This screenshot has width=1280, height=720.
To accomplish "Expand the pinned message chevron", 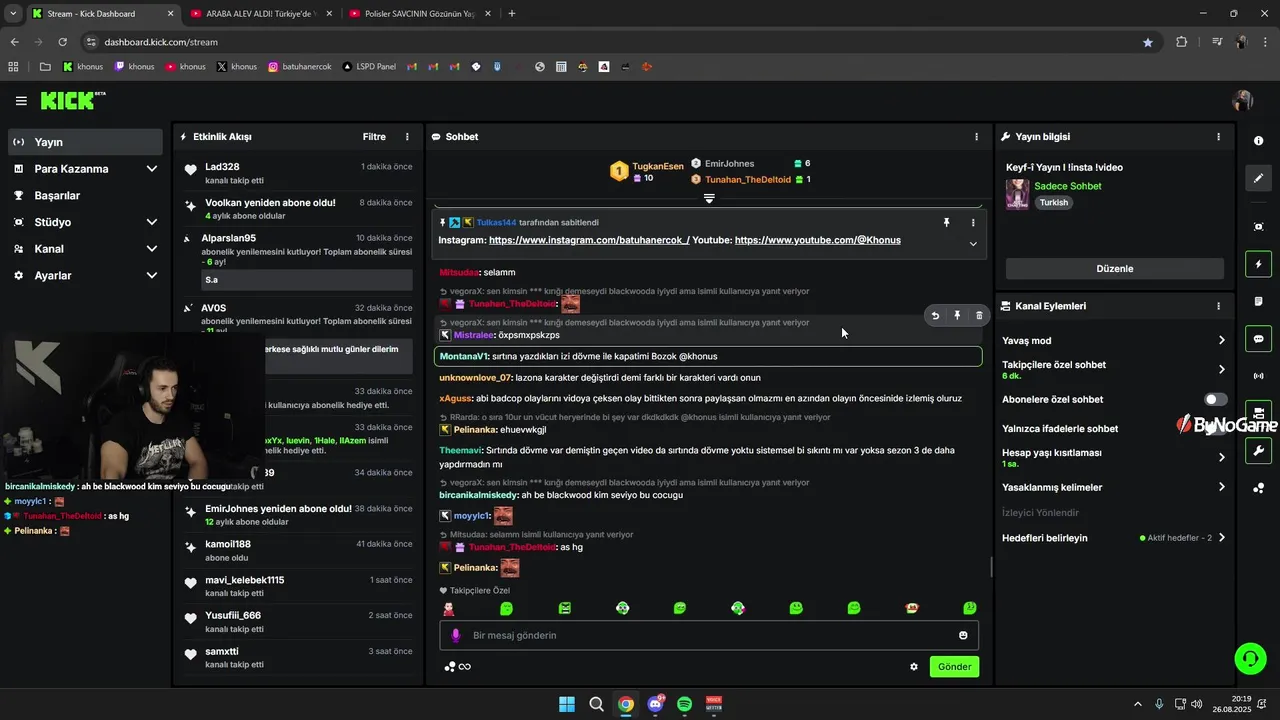I will [973, 244].
